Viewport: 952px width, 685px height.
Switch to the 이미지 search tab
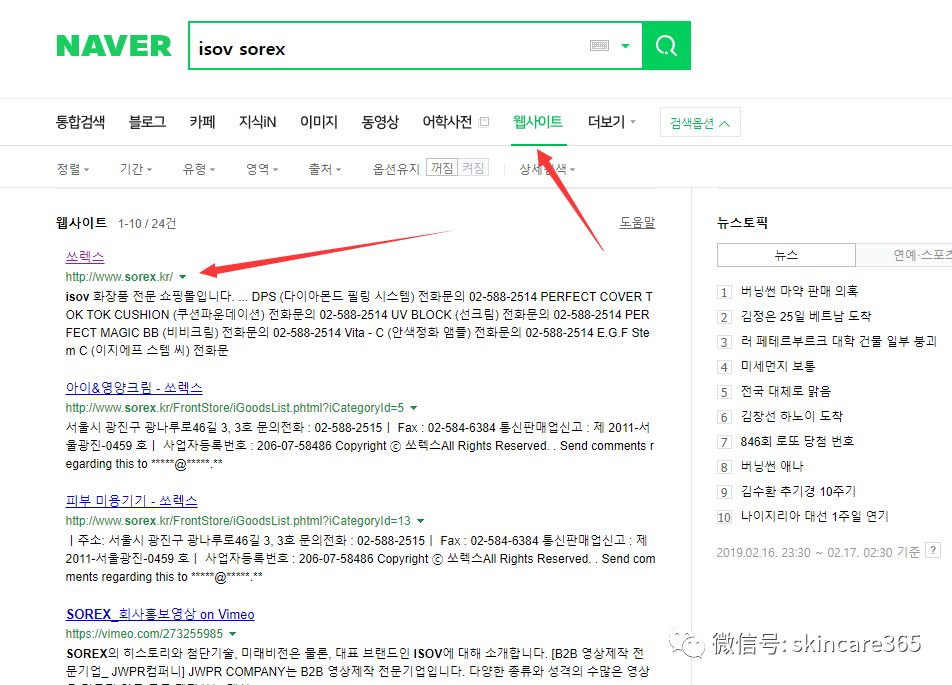coord(318,120)
